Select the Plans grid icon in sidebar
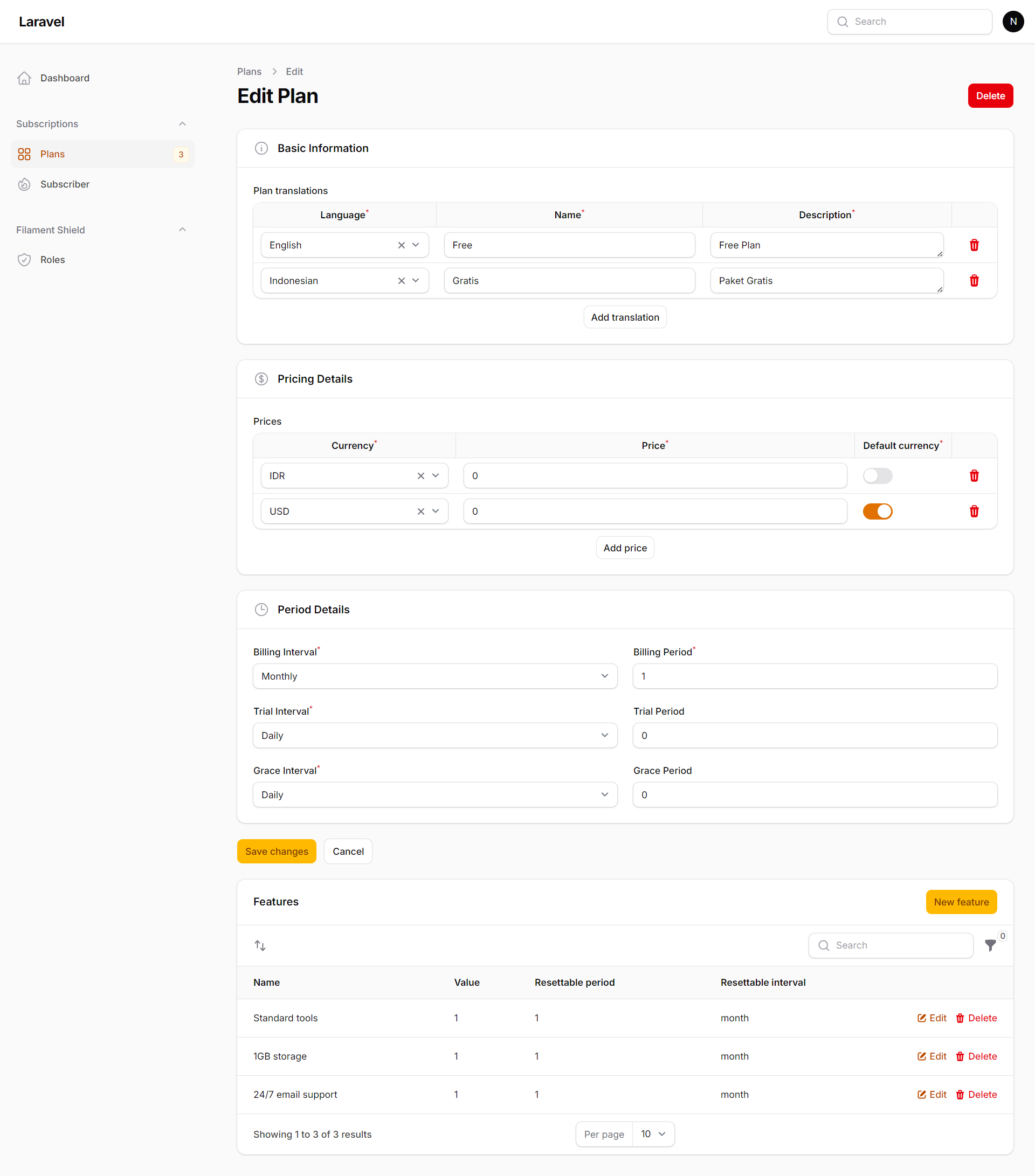The image size is (1035, 1176). [24, 154]
